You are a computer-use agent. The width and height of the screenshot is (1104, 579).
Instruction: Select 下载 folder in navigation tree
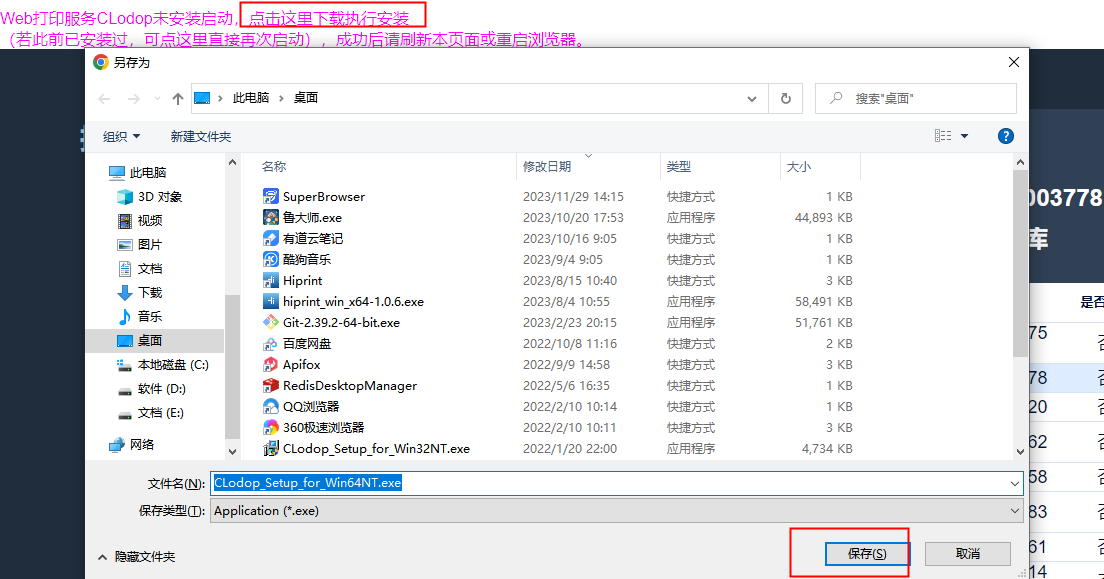pos(149,293)
